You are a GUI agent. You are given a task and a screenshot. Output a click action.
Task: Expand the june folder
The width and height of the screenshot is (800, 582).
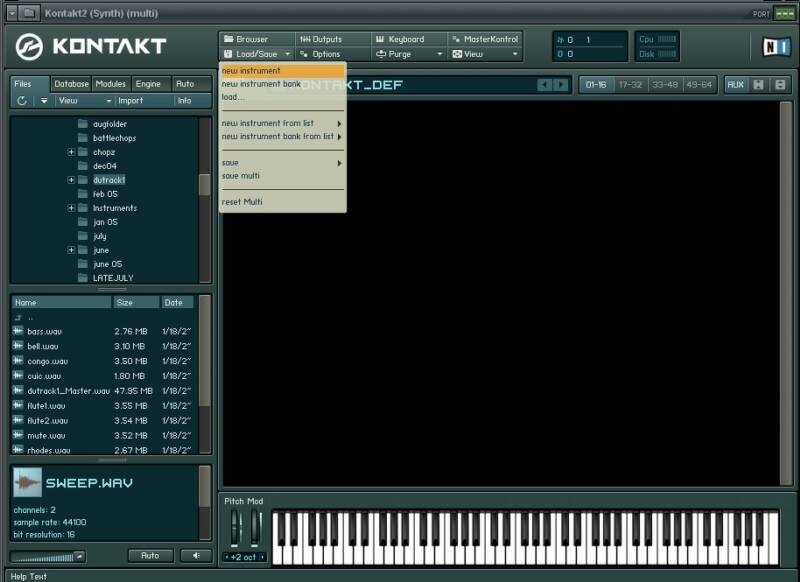click(x=71, y=250)
